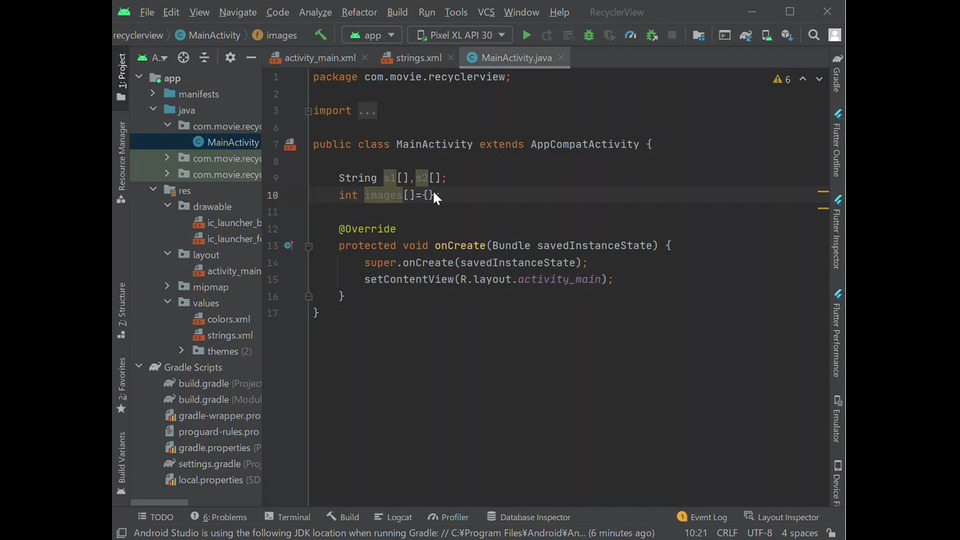Open Search Everywhere magnifier icon

(x=814, y=35)
